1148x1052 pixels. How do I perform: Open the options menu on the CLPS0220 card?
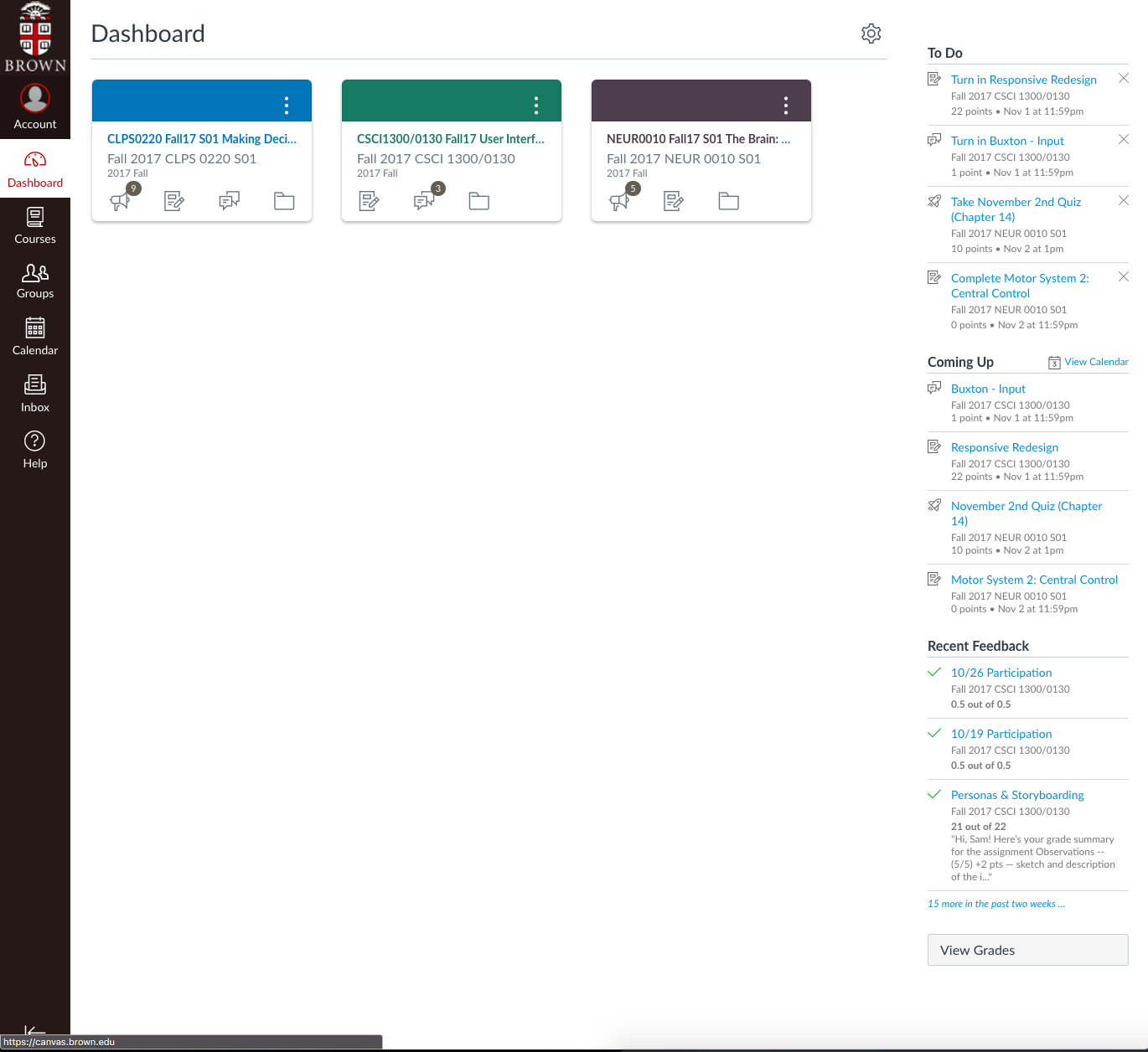(x=286, y=104)
